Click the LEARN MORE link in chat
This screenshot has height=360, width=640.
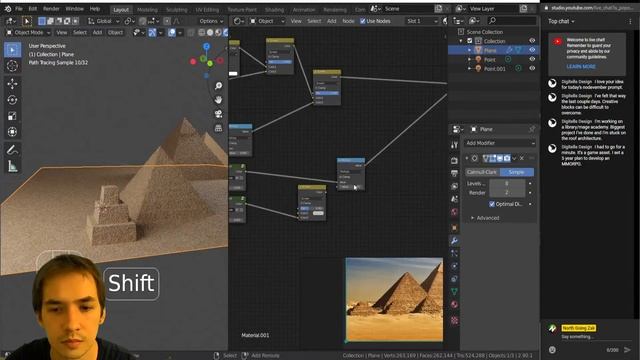(x=581, y=67)
